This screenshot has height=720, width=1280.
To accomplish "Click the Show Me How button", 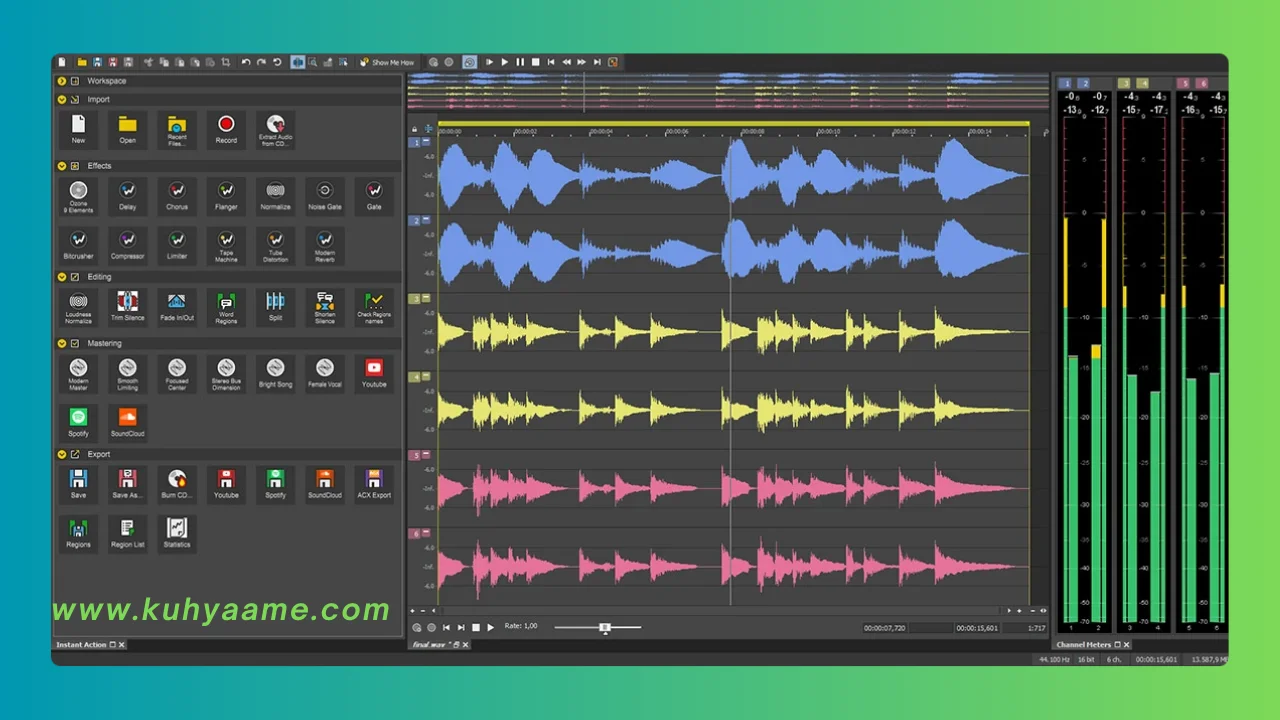I will tap(388, 62).
